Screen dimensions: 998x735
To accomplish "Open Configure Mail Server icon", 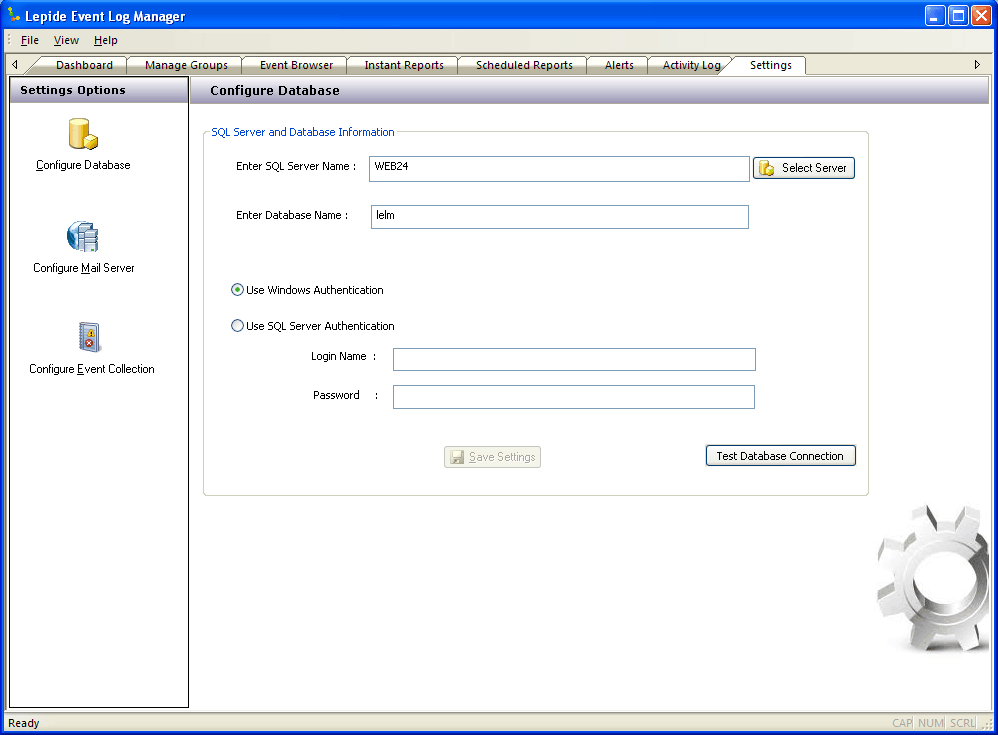I will [83, 237].
